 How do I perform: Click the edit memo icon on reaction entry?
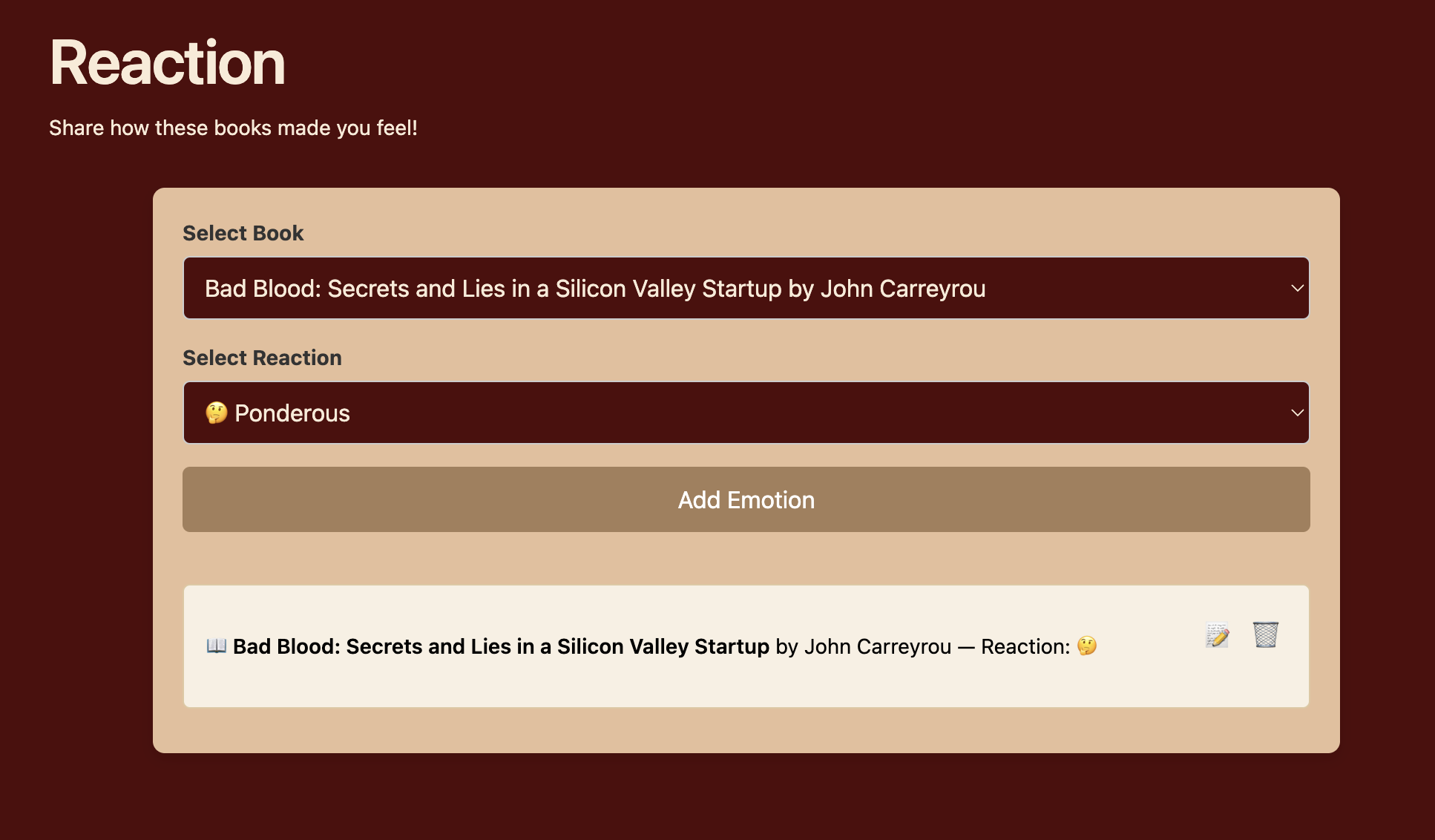point(1218,635)
